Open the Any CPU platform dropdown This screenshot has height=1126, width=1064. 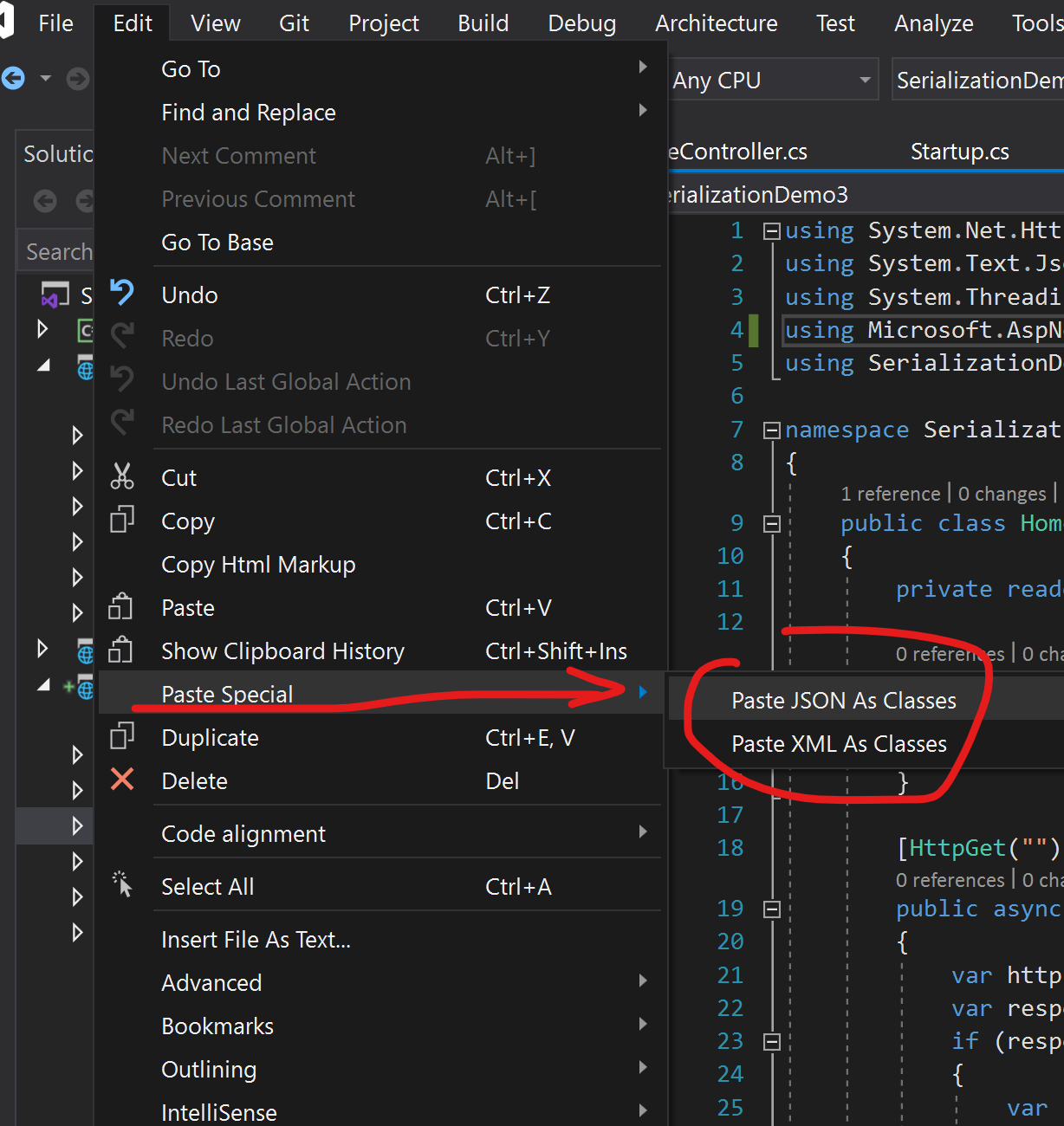click(x=773, y=80)
